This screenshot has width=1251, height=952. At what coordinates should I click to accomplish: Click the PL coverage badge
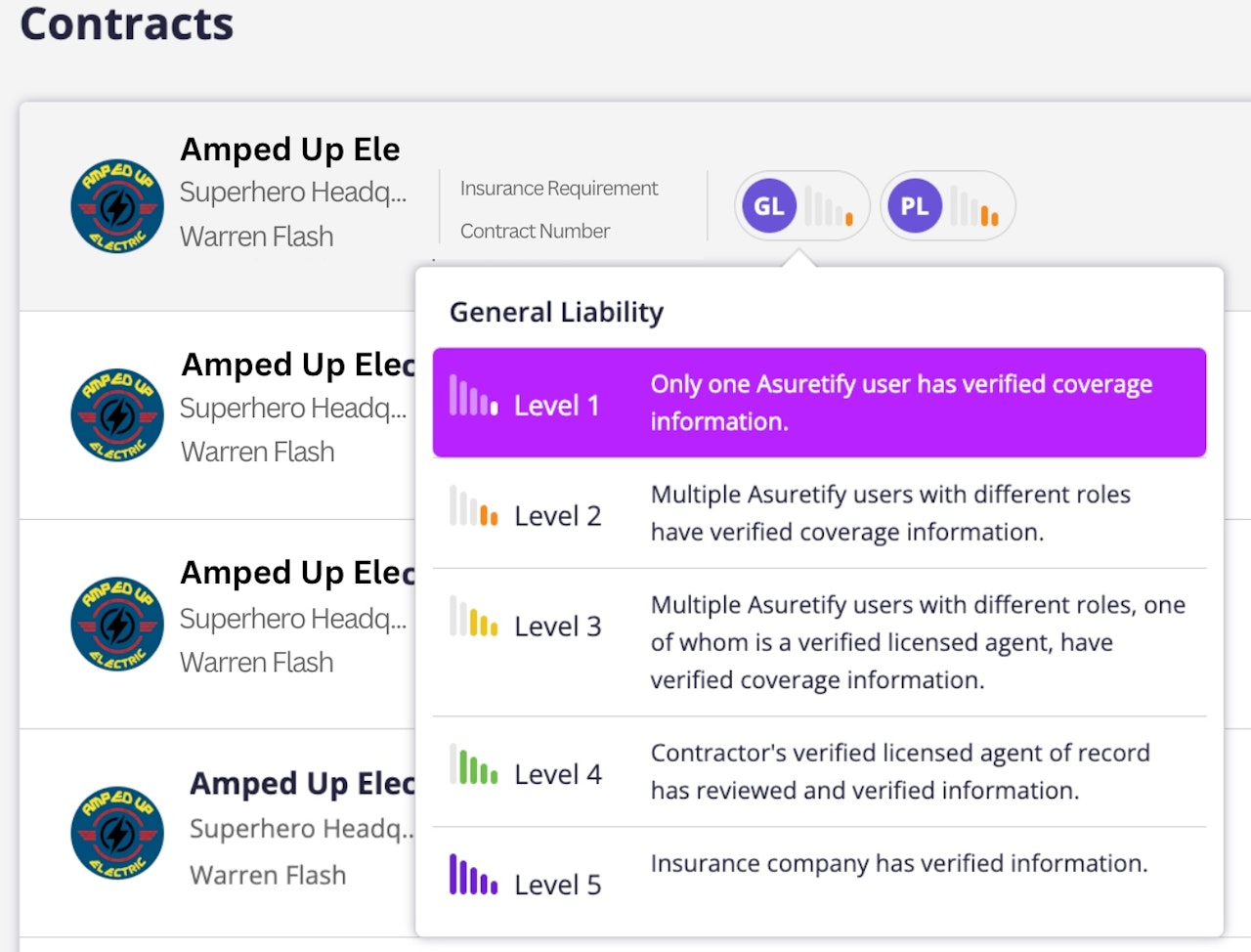click(x=915, y=206)
